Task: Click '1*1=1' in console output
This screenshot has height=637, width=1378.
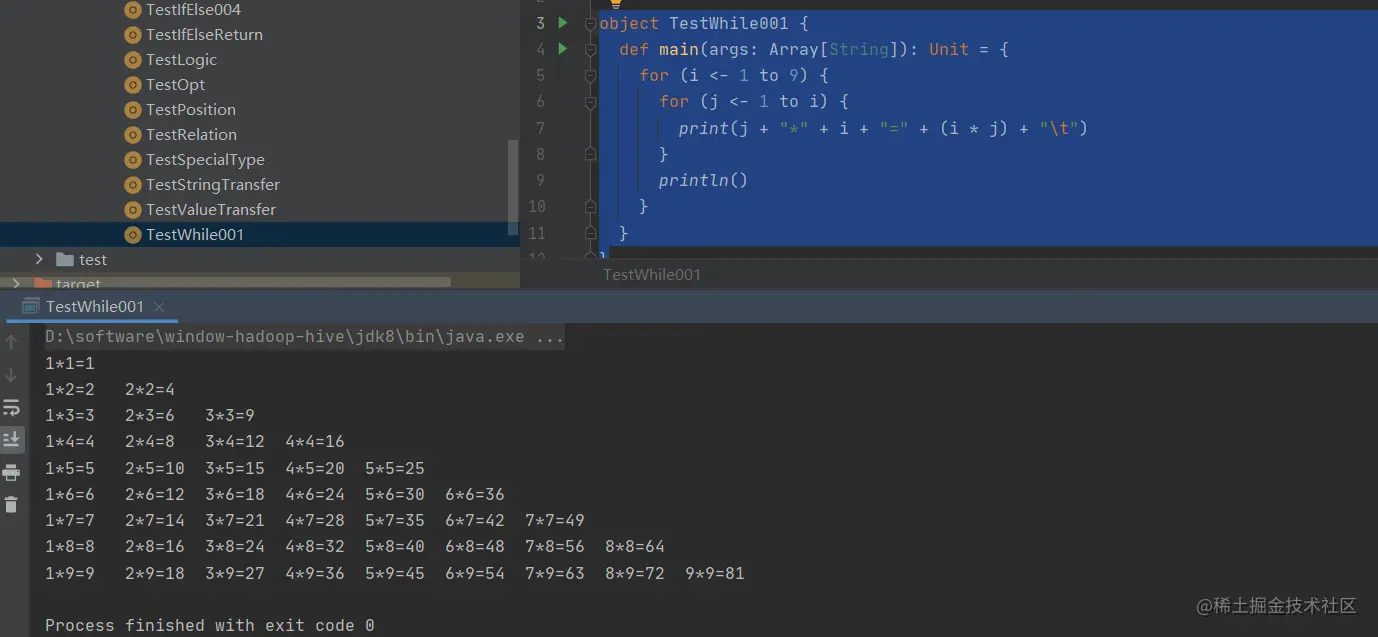Action: (70, 364)
